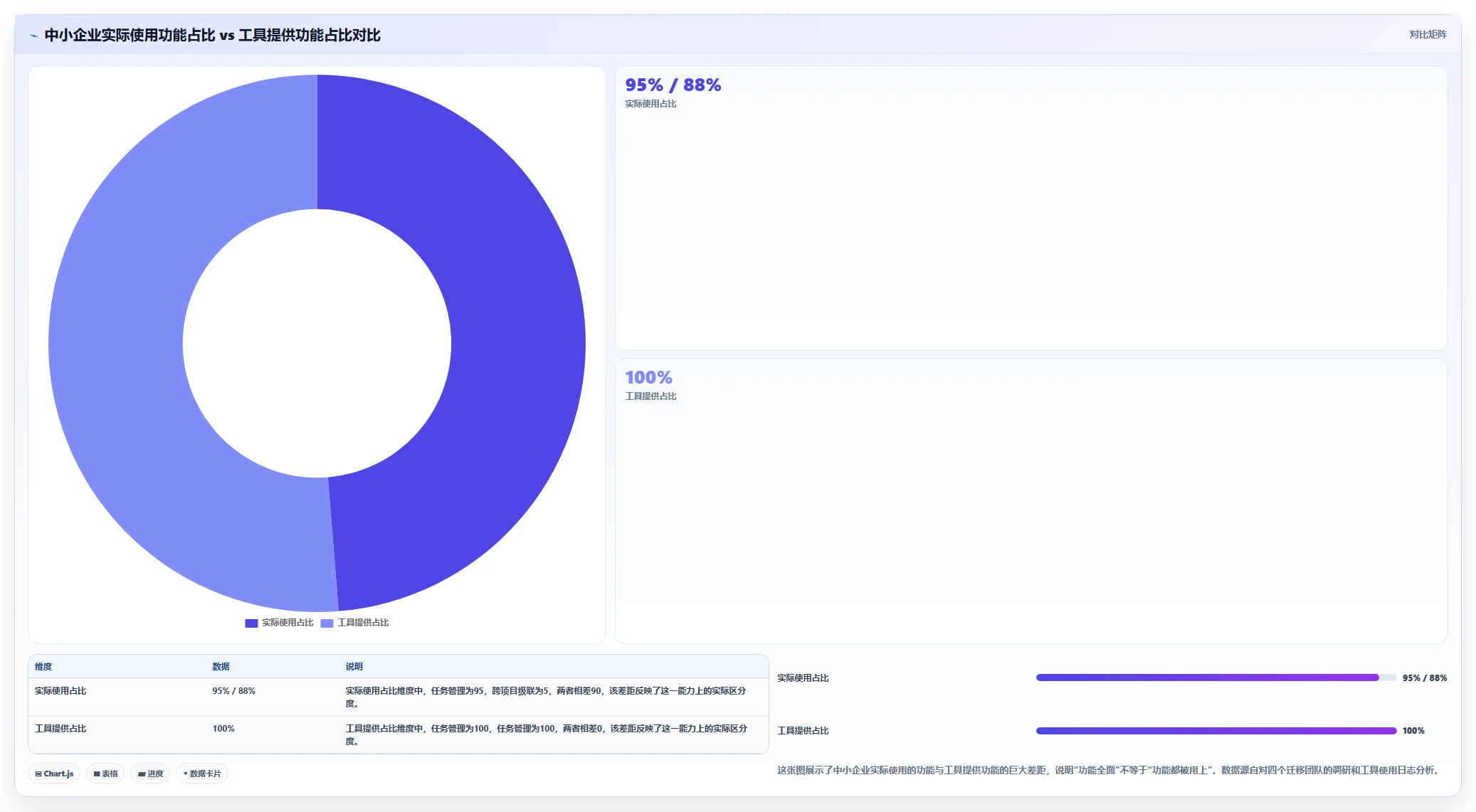This screenshot has height=812, width=1476.
Task: Click the 实际使用占比 caption in the top card
Action: [x=650, y=104]
